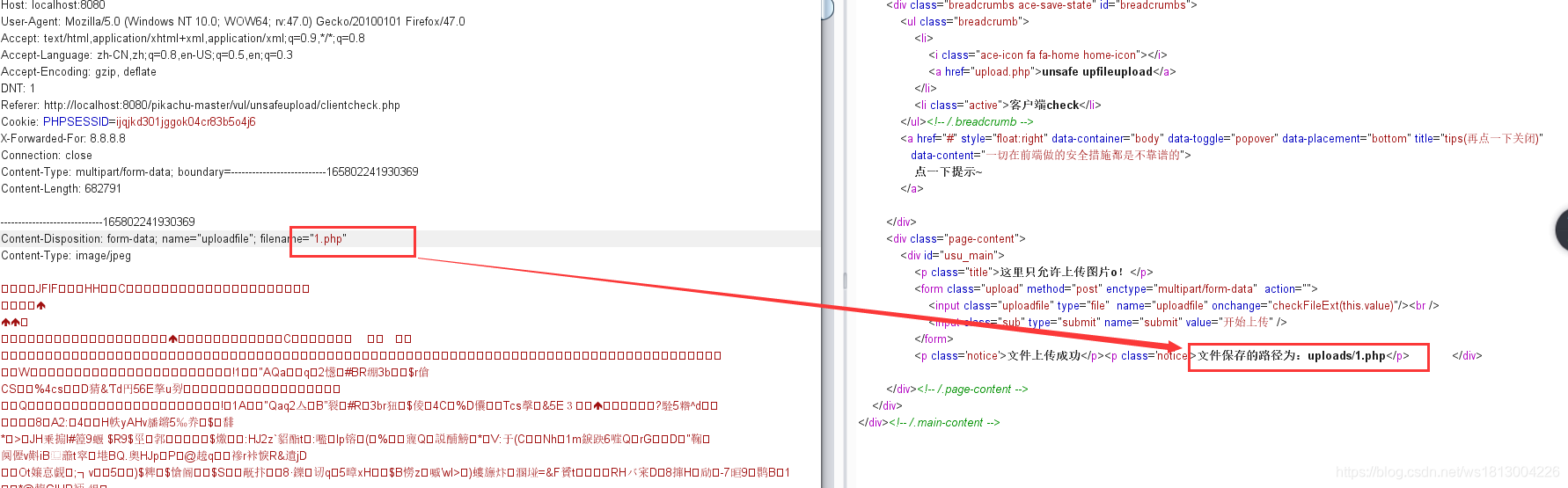Select the boundary line below Content-Length
This screenshot has height=488, width=1568.
coord(99,222)
